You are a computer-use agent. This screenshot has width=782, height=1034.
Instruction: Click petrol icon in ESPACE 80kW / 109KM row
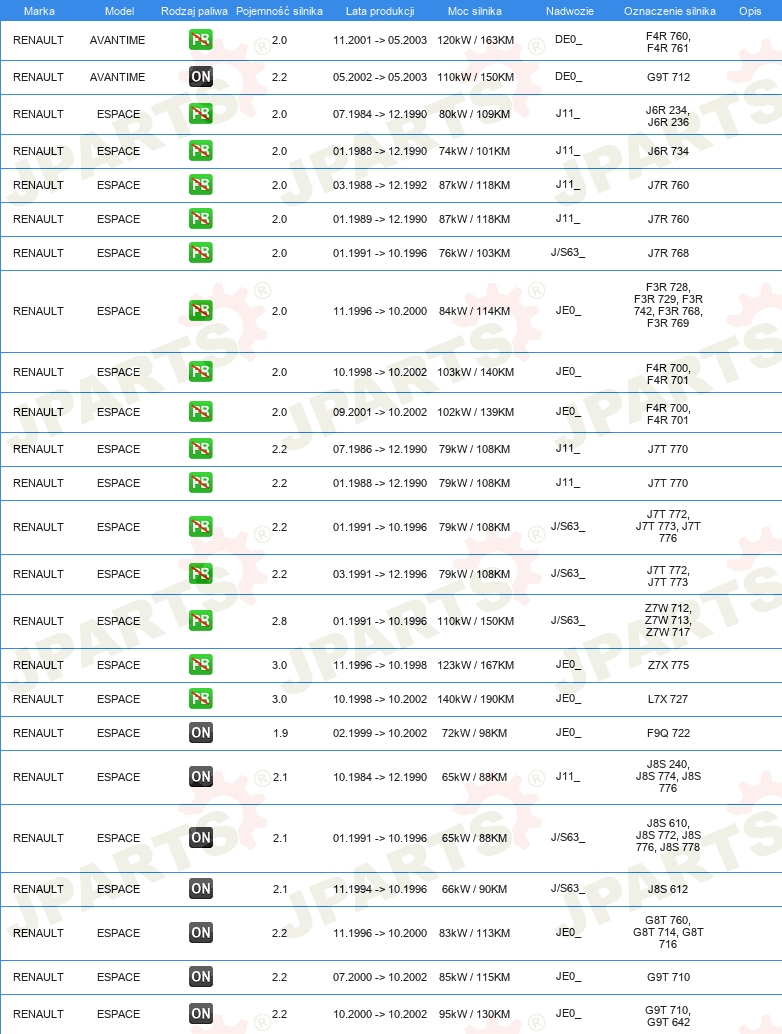(200, 114)
